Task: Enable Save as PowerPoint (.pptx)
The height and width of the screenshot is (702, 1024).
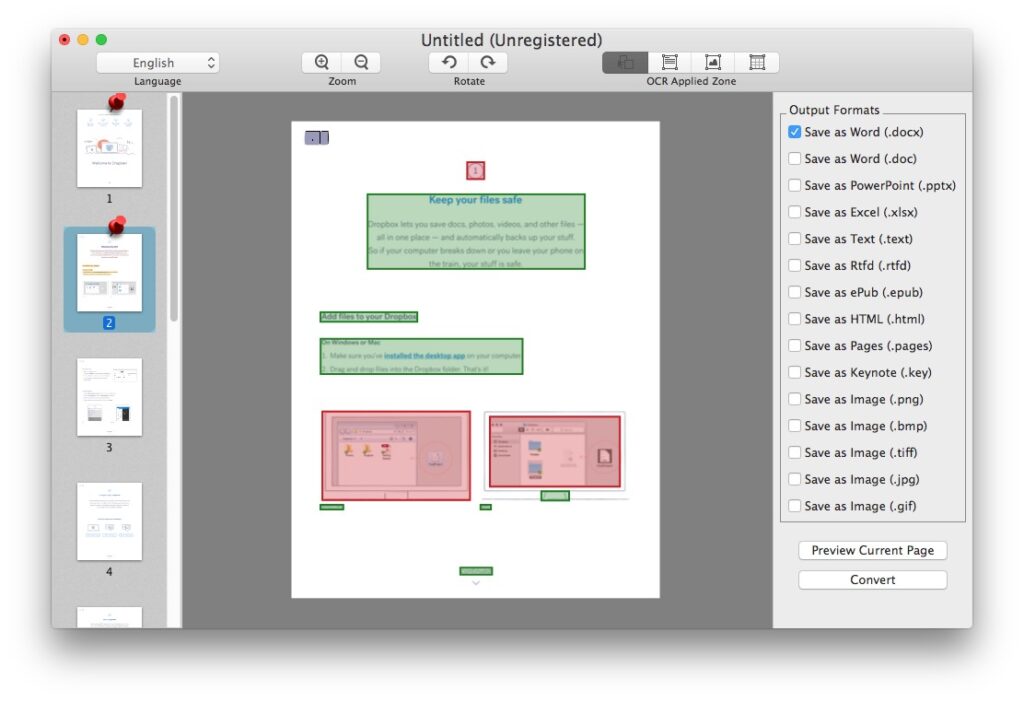Action: click(x=794, y=185)
